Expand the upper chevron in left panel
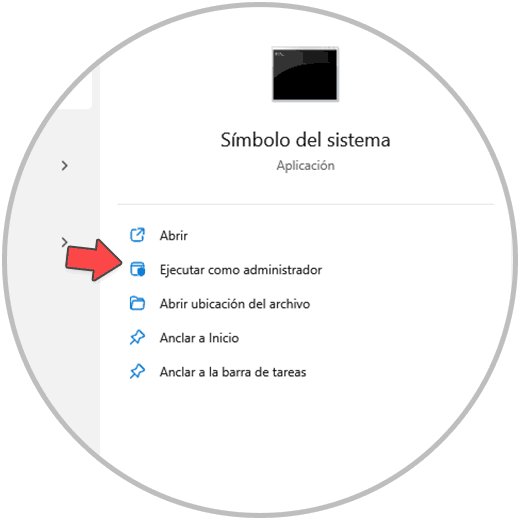 pos(65,165)
